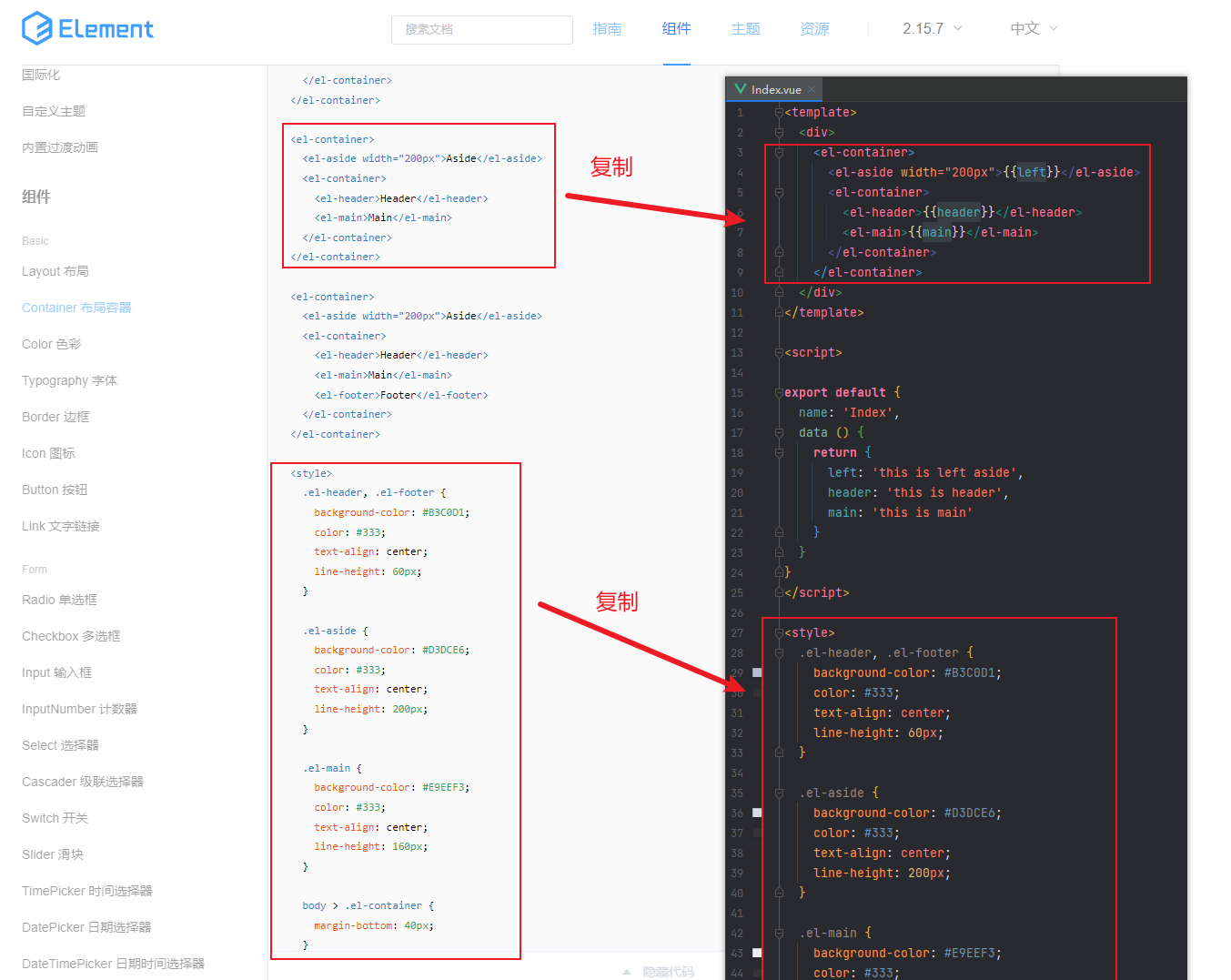The image size is (1231, 980).
Task: Click the 隐藏代码 hide-code control
Action: 658,972
